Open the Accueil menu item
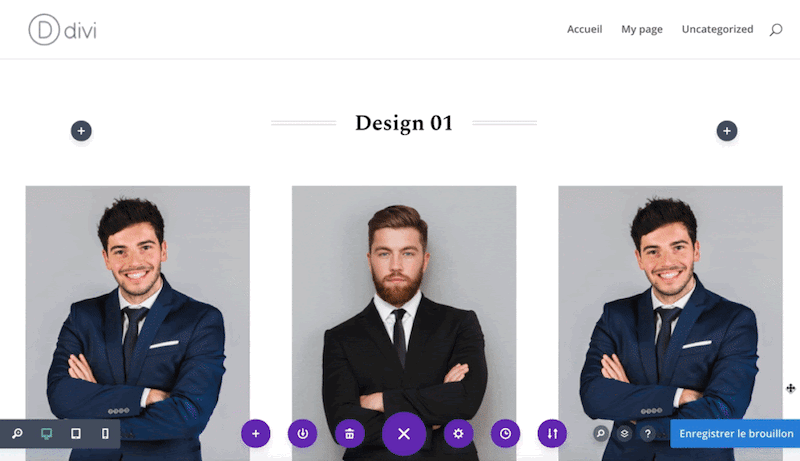The height and width of the screenshot is (461, 800). click(585, 29)
